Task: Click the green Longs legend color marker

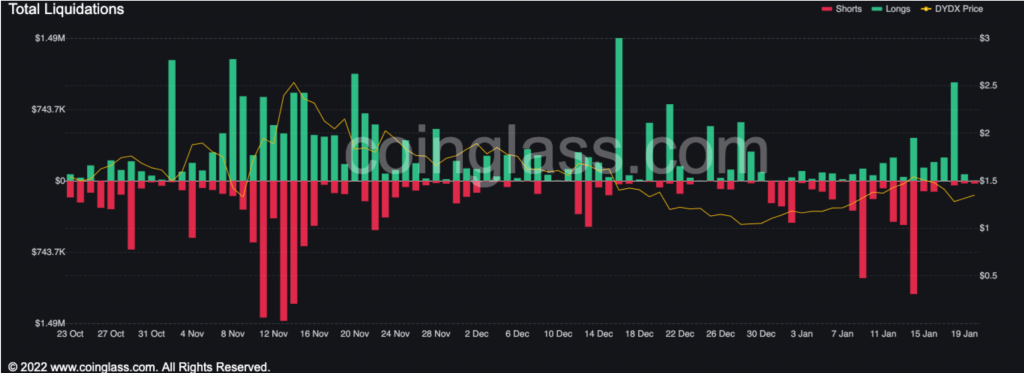Action: tap(875, 9)
